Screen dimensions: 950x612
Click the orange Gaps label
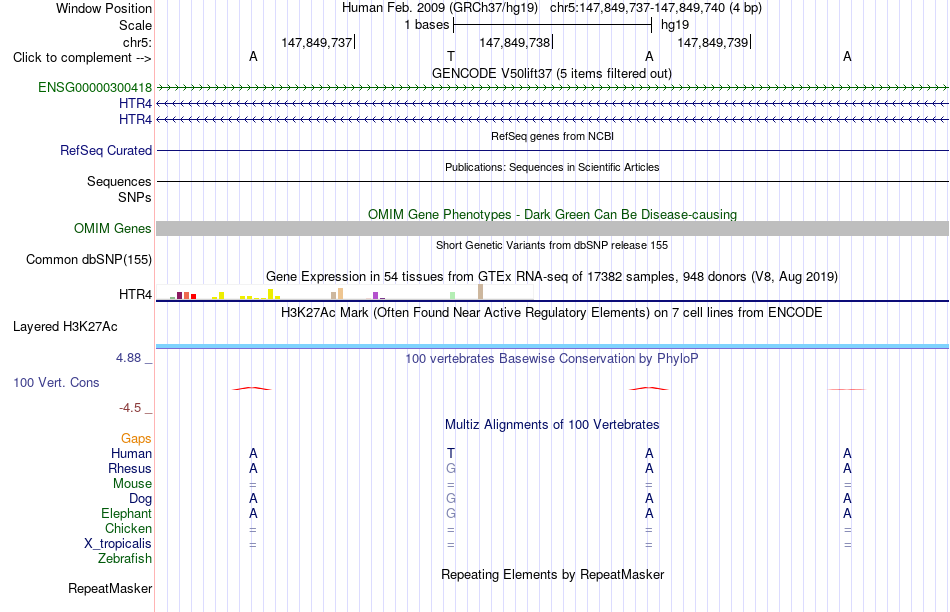click(x=136, y=438)
